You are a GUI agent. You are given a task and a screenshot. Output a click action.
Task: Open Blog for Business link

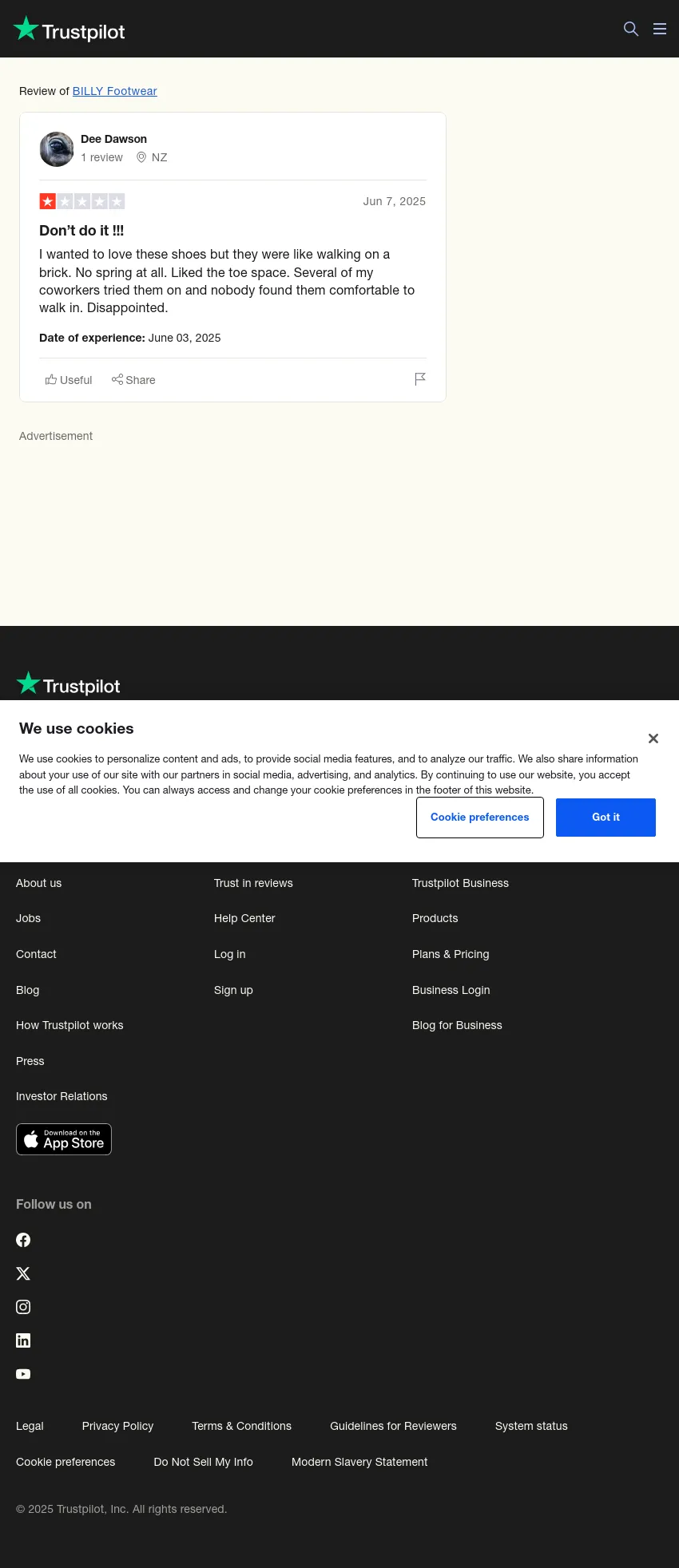tap(457, 1025)
